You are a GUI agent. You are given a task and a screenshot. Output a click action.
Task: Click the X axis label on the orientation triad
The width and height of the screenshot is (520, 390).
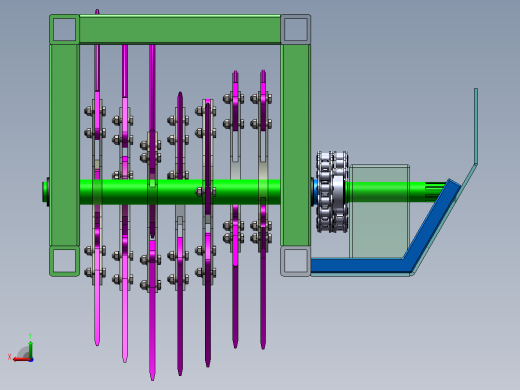click(x=9, y=357)
